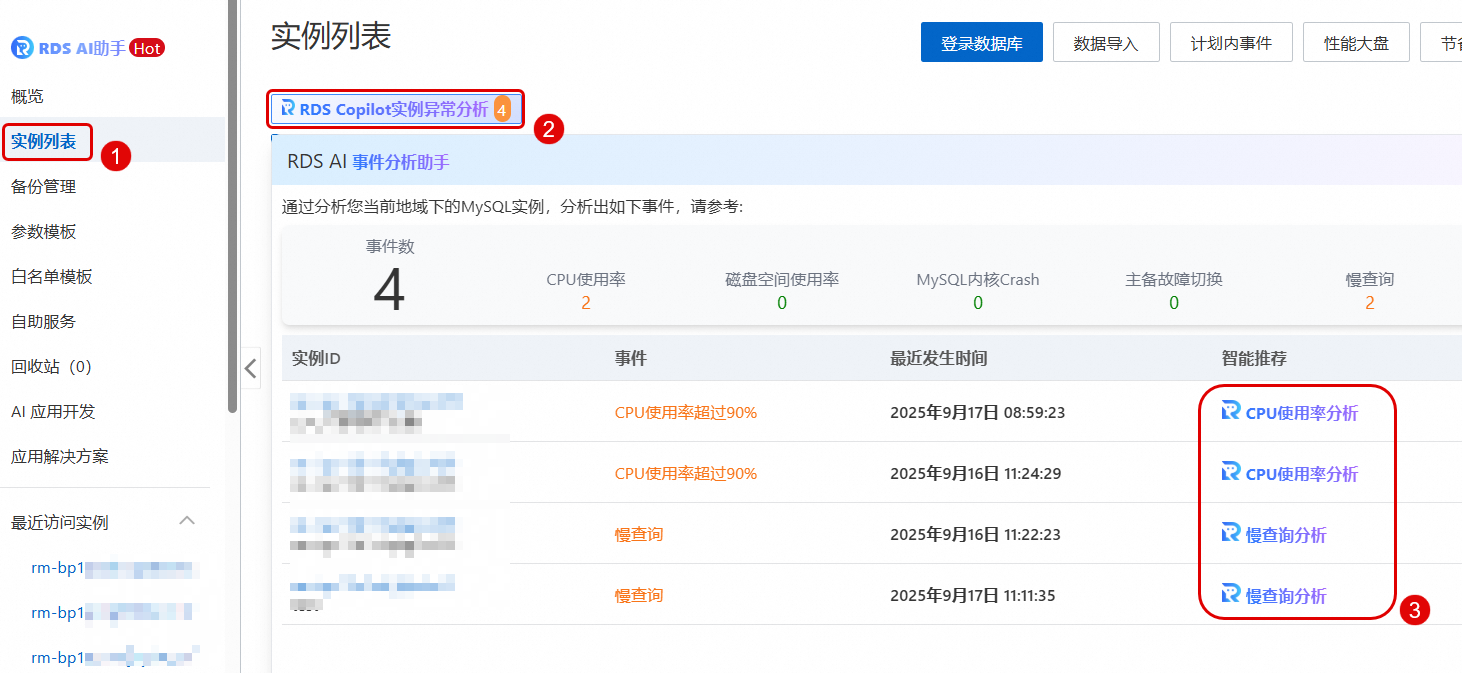Click the Copilot icon in the 11:24:29 row
The image size is (1462, 673).
click(x=1231, y=472)
